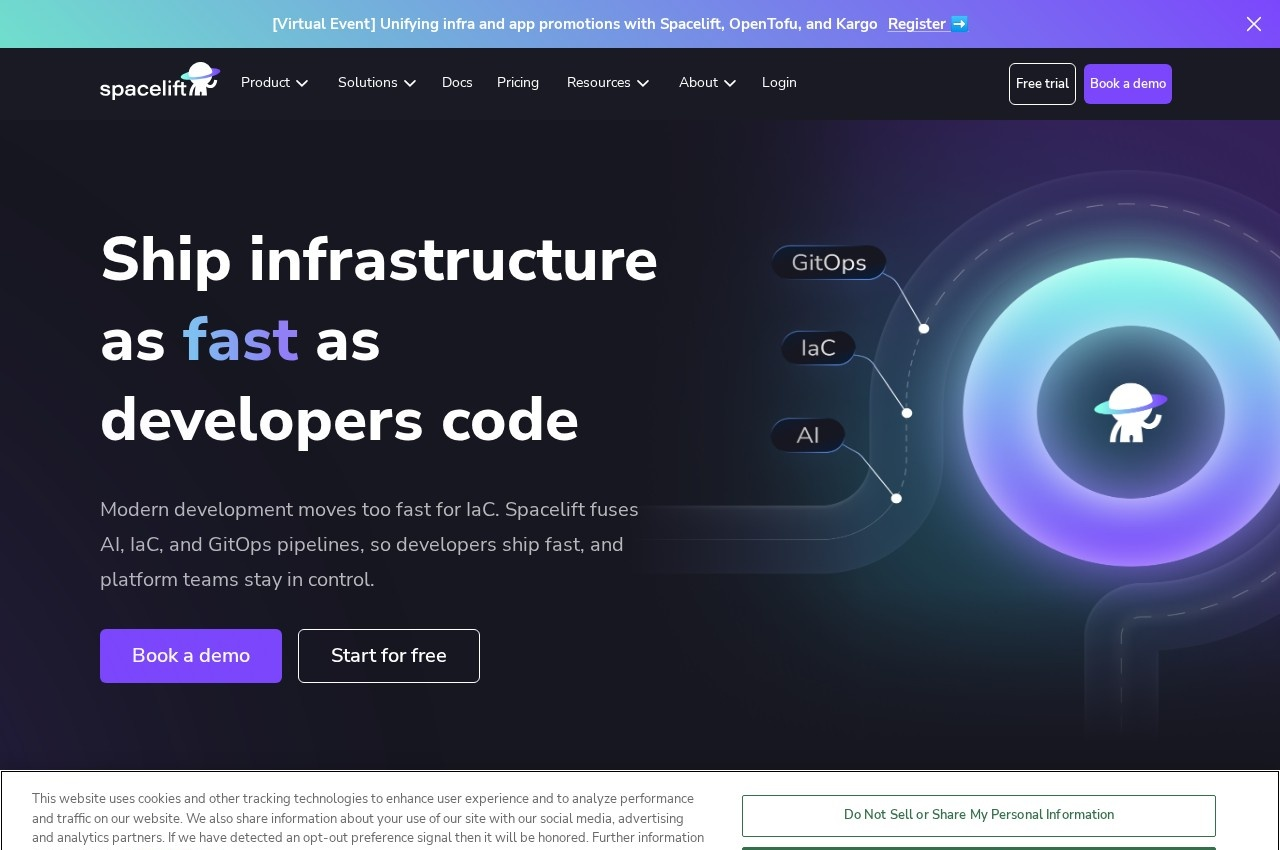Expand the Resources menu
Viewport: 1280px width, 850px height.
point(608,83)
